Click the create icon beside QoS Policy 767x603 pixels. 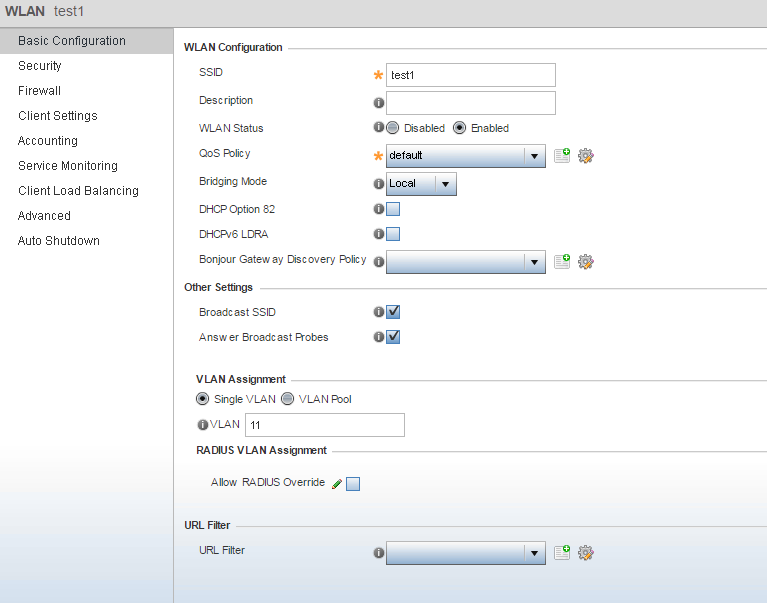click(x=562, y=156)
